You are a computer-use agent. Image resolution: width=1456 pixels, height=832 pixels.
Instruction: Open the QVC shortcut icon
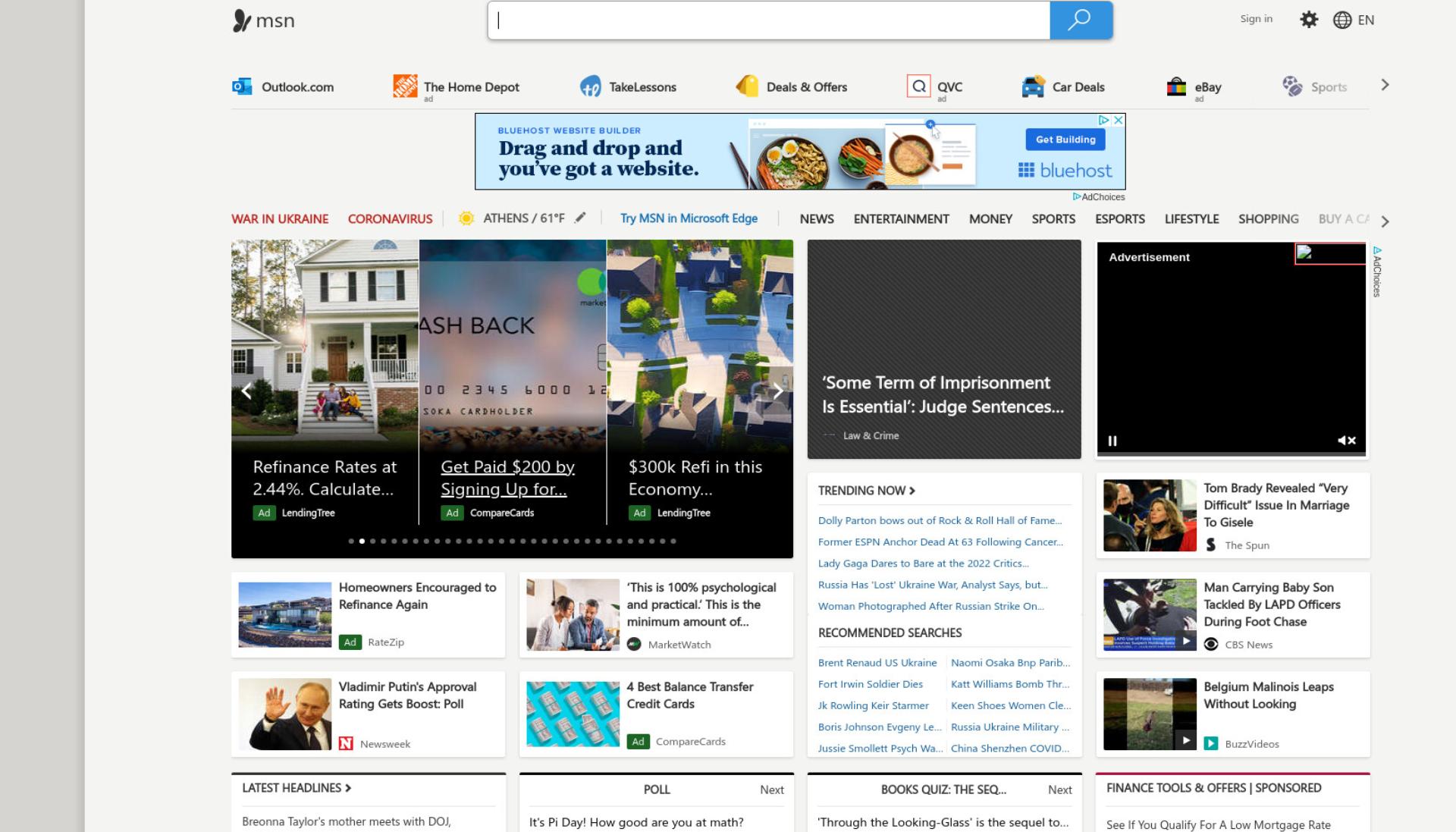[918, 86]
